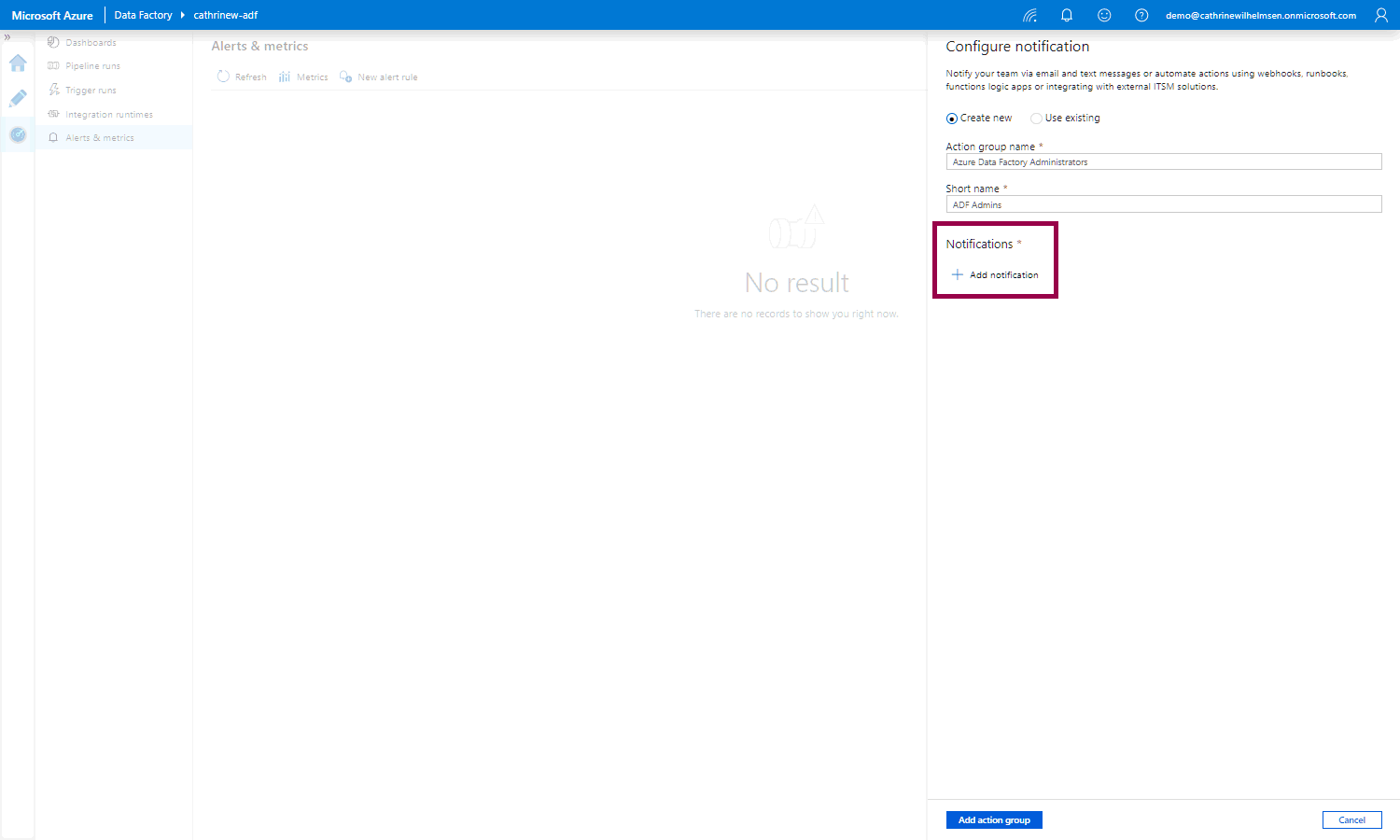This screenshot has height=840, width=1400.
Task: Open Integration runtimes menu item
Action: [108, 115]
